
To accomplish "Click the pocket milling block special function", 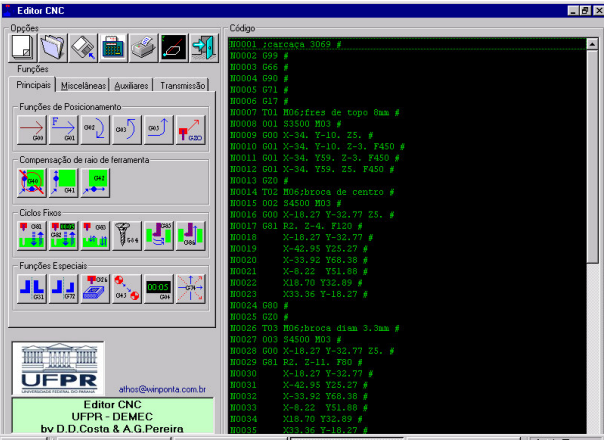I will 95,289.
